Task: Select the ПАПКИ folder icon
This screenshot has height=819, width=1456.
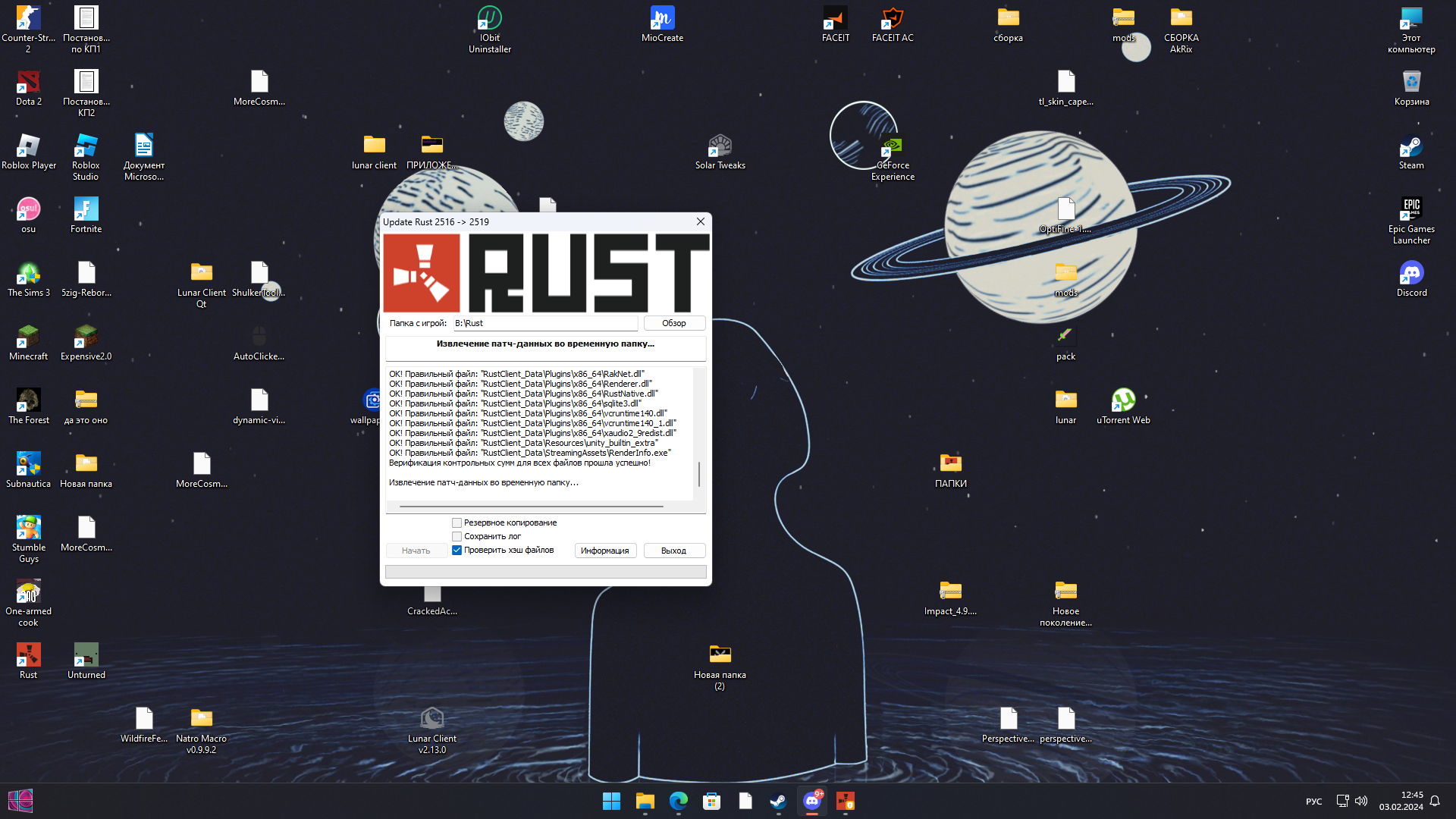Action: pos(950,469)
